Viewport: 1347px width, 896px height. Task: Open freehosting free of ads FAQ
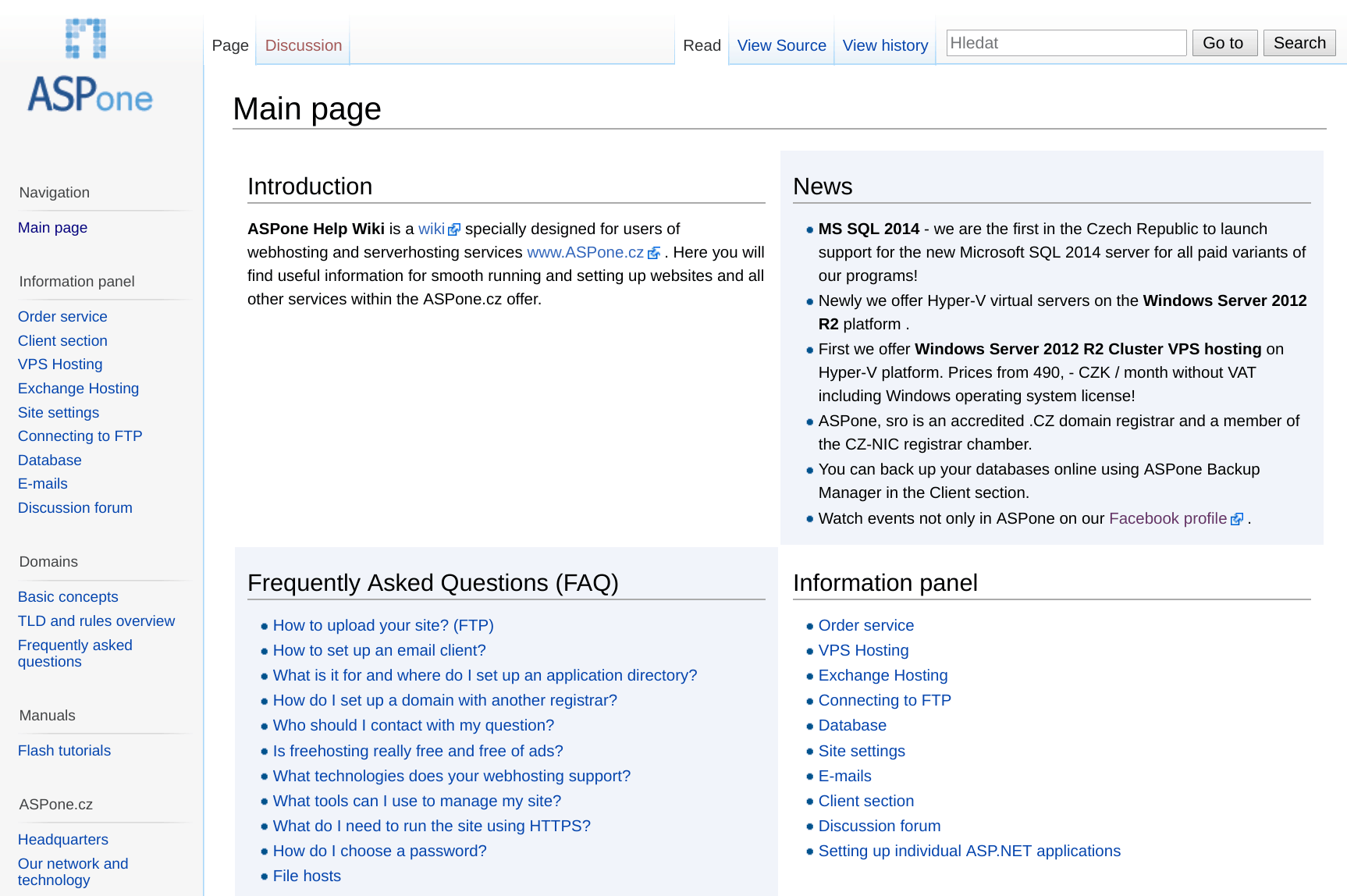click(418, 752)
